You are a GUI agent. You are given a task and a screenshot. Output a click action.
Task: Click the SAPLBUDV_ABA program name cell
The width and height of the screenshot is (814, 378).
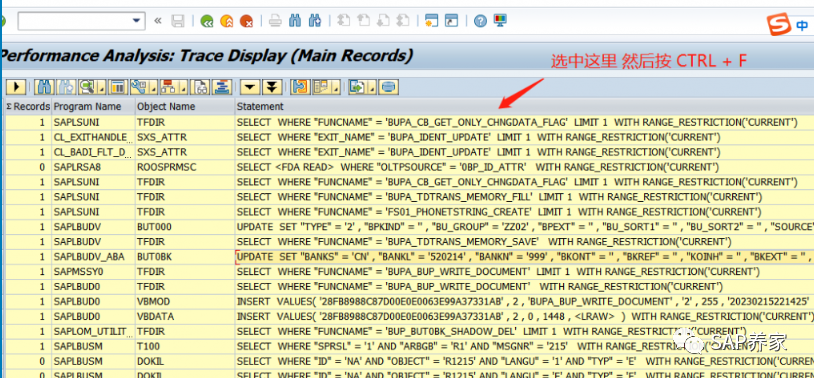[93, 257]
